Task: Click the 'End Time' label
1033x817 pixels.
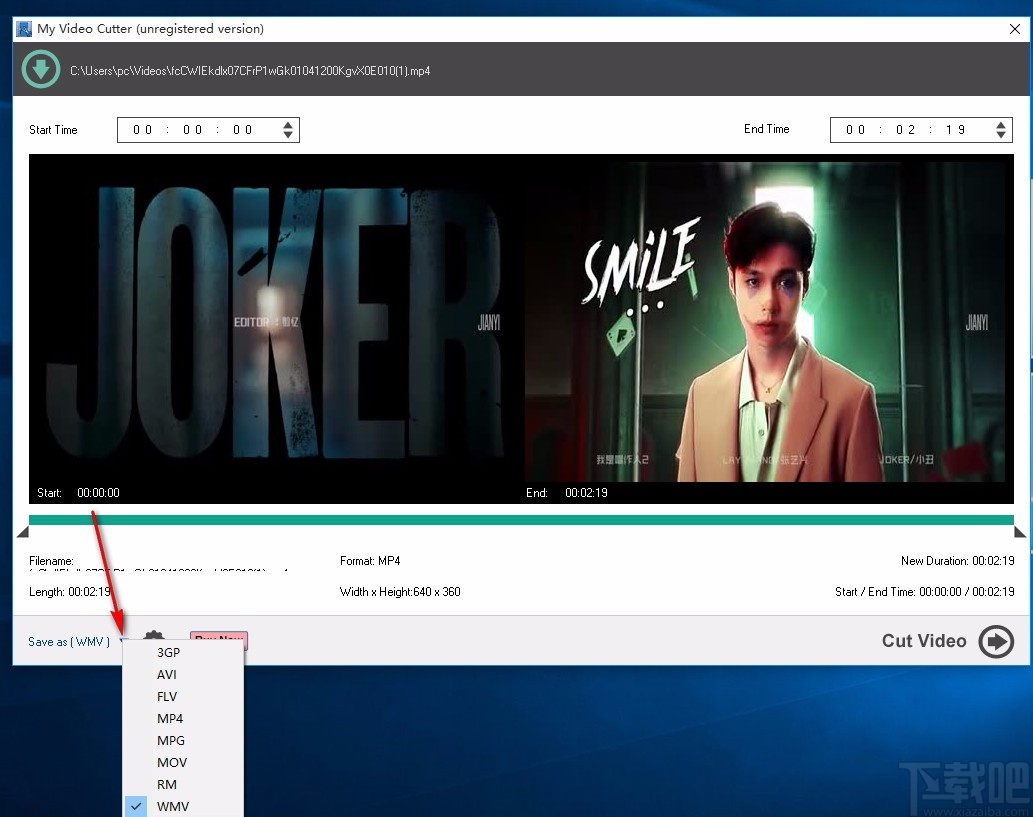Action: [x=766, y=129]
